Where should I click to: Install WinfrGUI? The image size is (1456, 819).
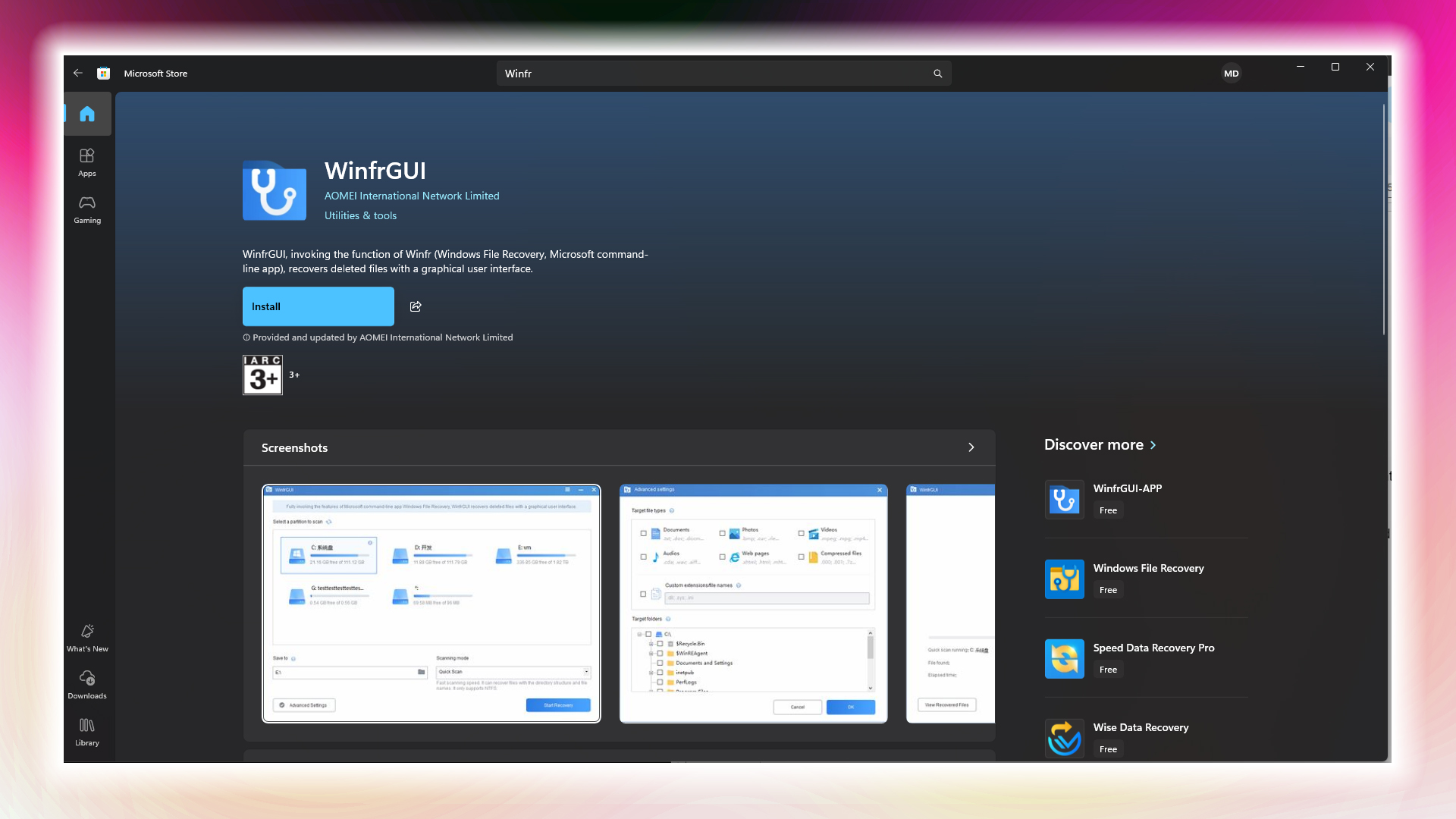point(318,306)
